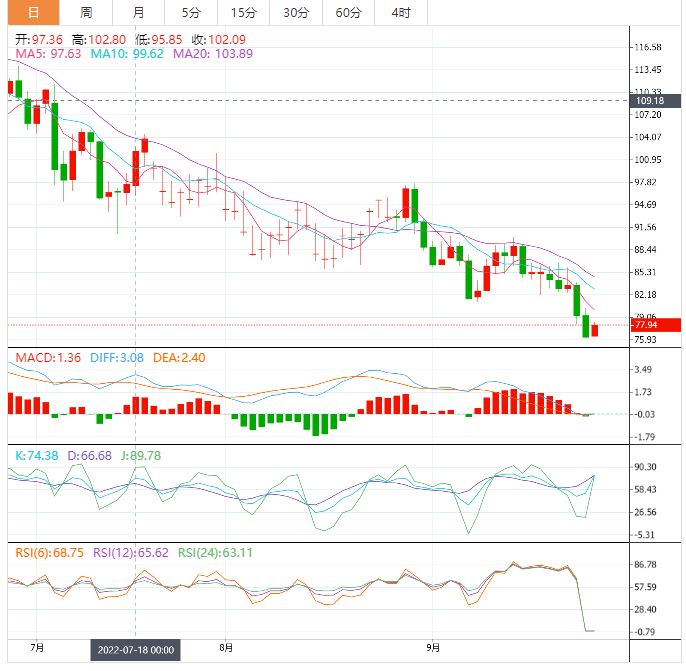Switch to the 周 weekly tab
Image resolution: width=686 pixels, height=671 pixels.
pyautogui.click(x=86, y=12)
